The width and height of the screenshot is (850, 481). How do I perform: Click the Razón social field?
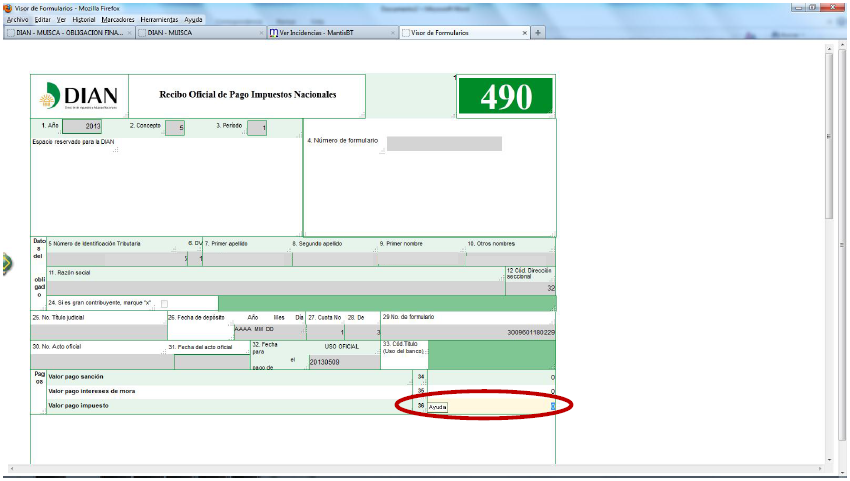(276, 288)
